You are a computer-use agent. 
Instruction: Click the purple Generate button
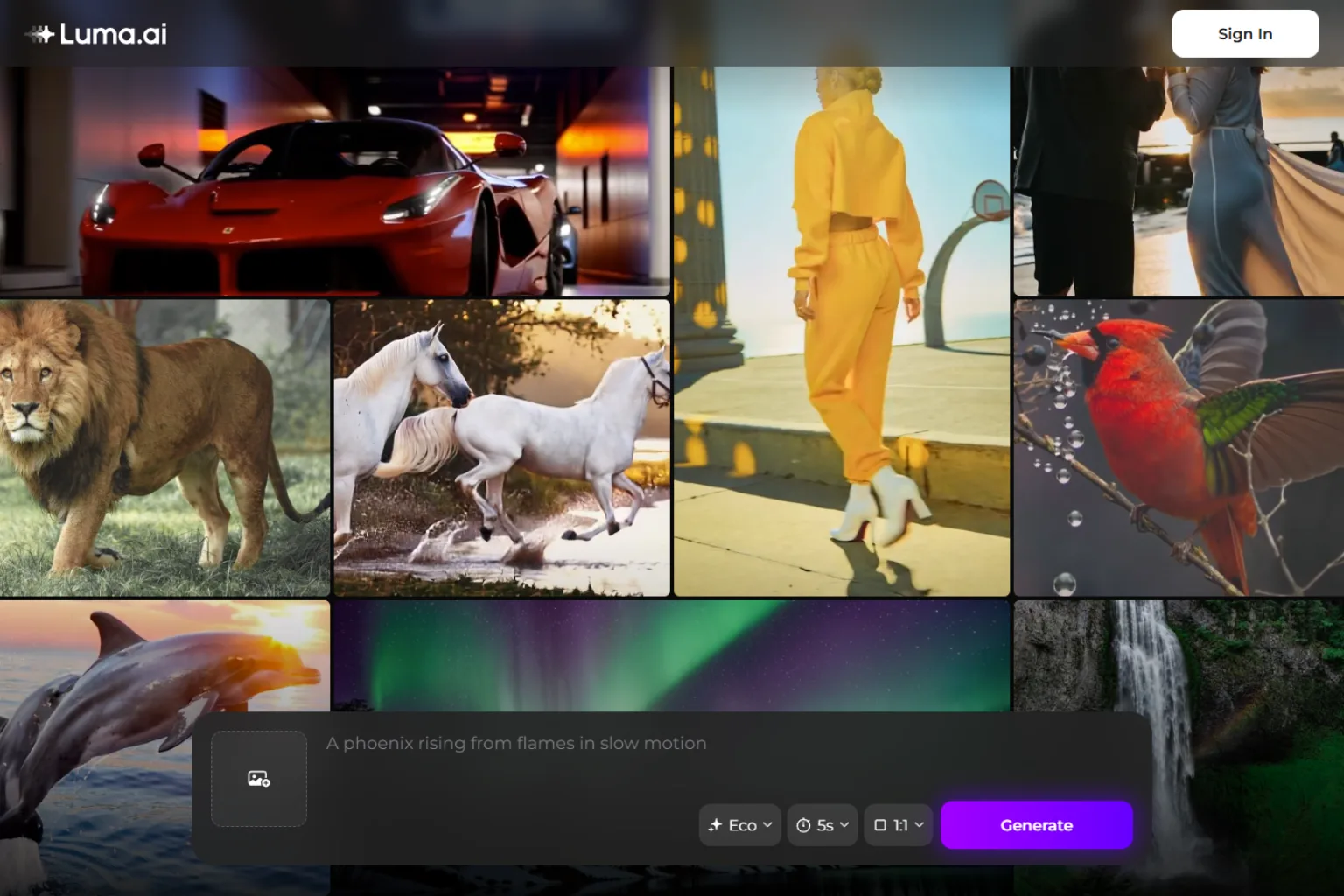pyautogui.click(x=1037, y=825)
